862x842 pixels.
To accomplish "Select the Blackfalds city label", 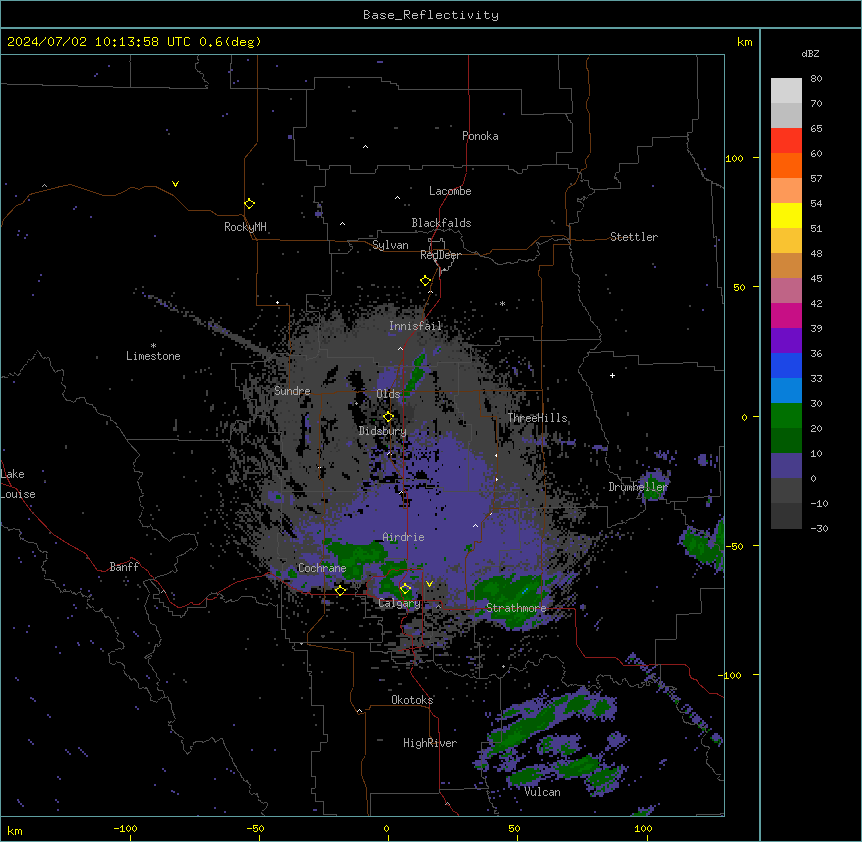I will 441,223.
